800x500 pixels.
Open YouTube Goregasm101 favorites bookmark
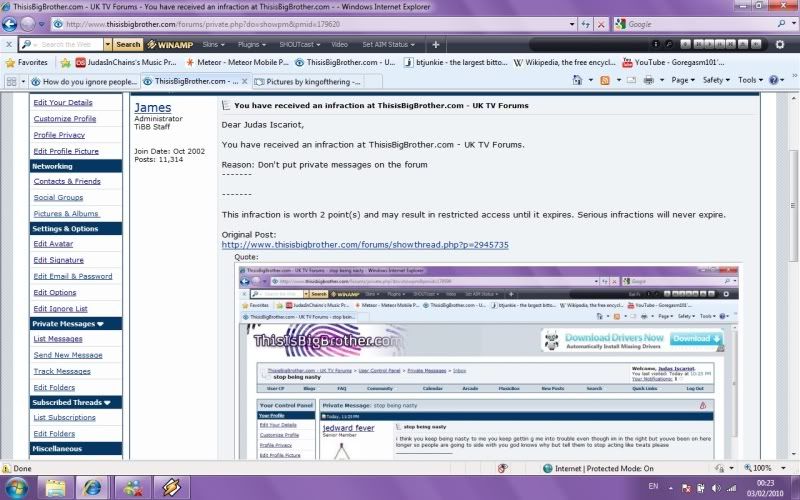(x=673, y=63)
